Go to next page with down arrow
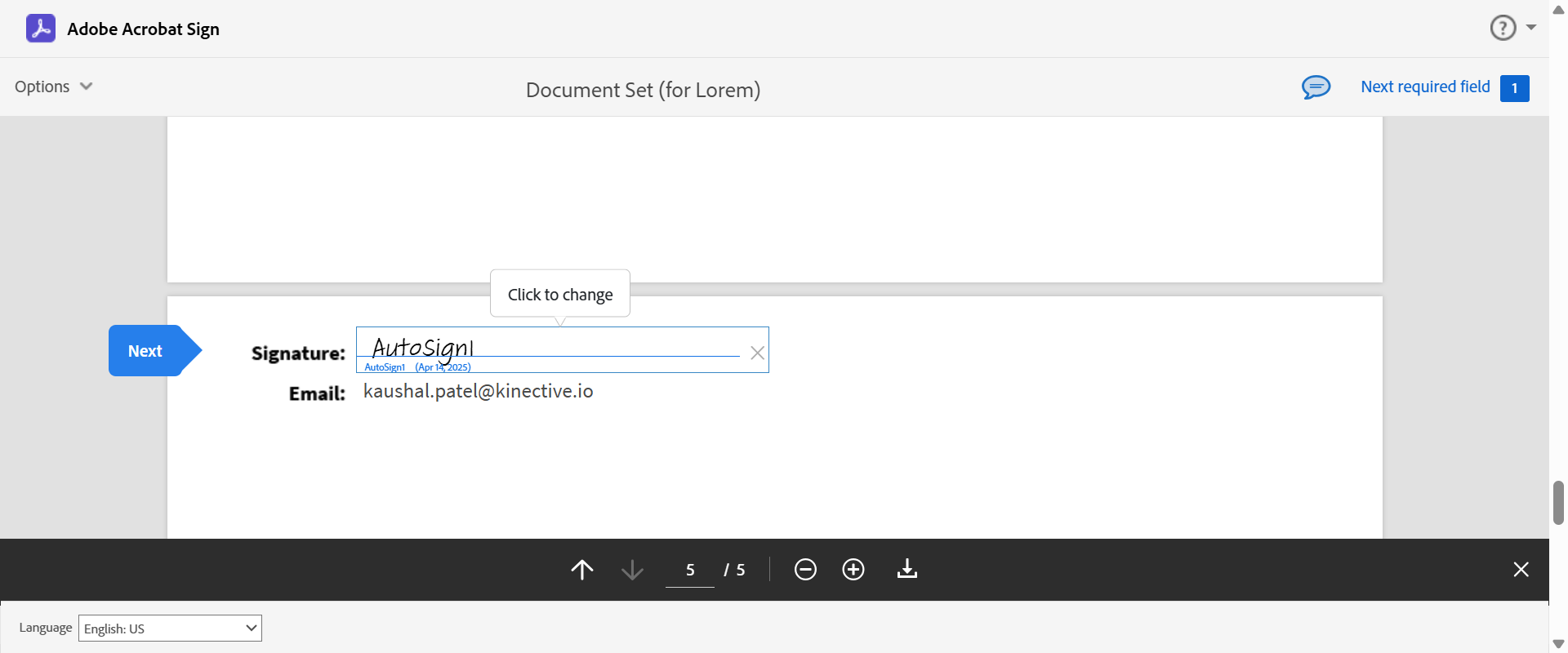This screenshot has height=653, width=1568. [x=632, y=569]
